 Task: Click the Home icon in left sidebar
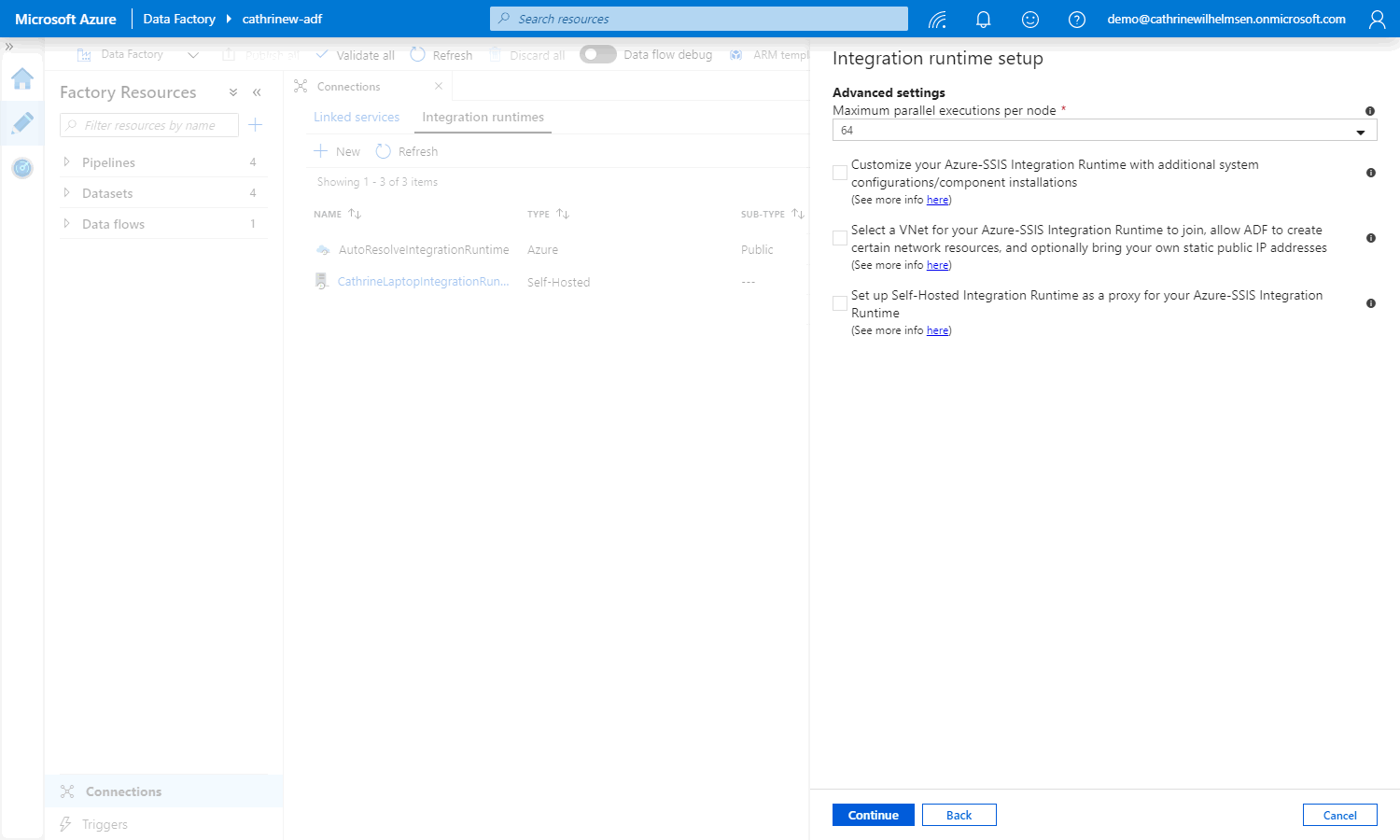[22, 79]
